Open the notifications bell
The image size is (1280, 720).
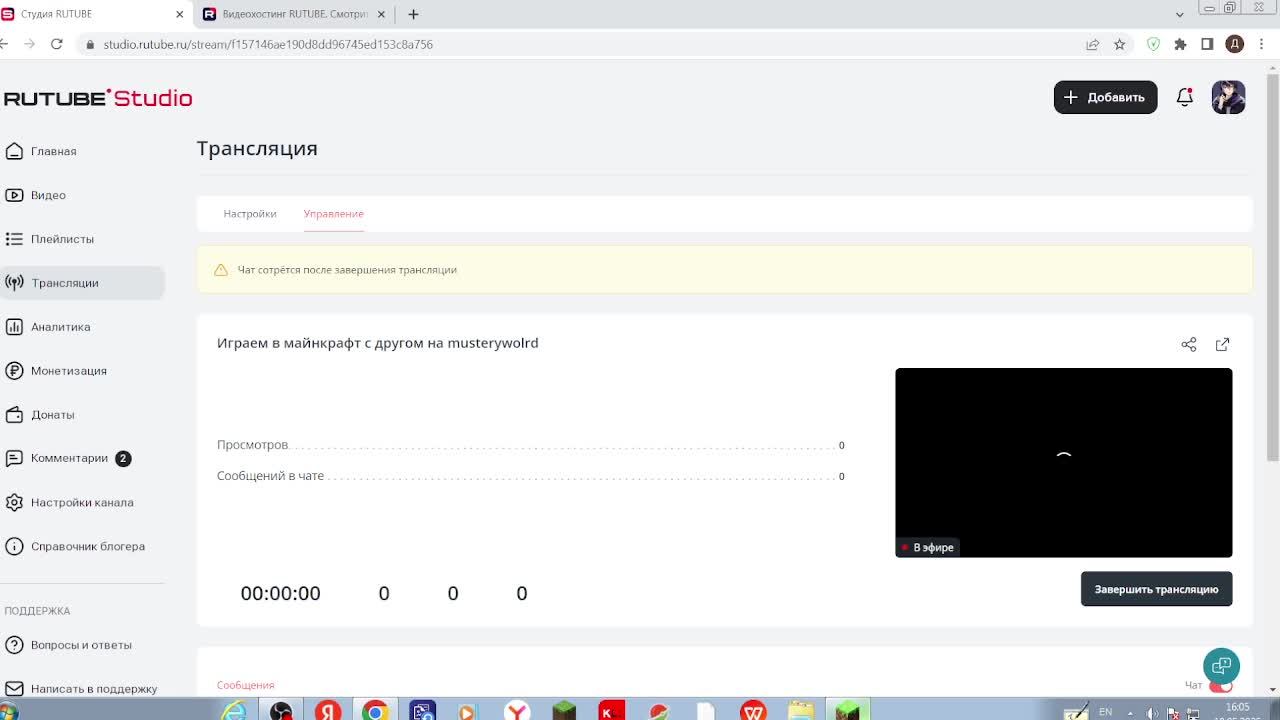1185,97
